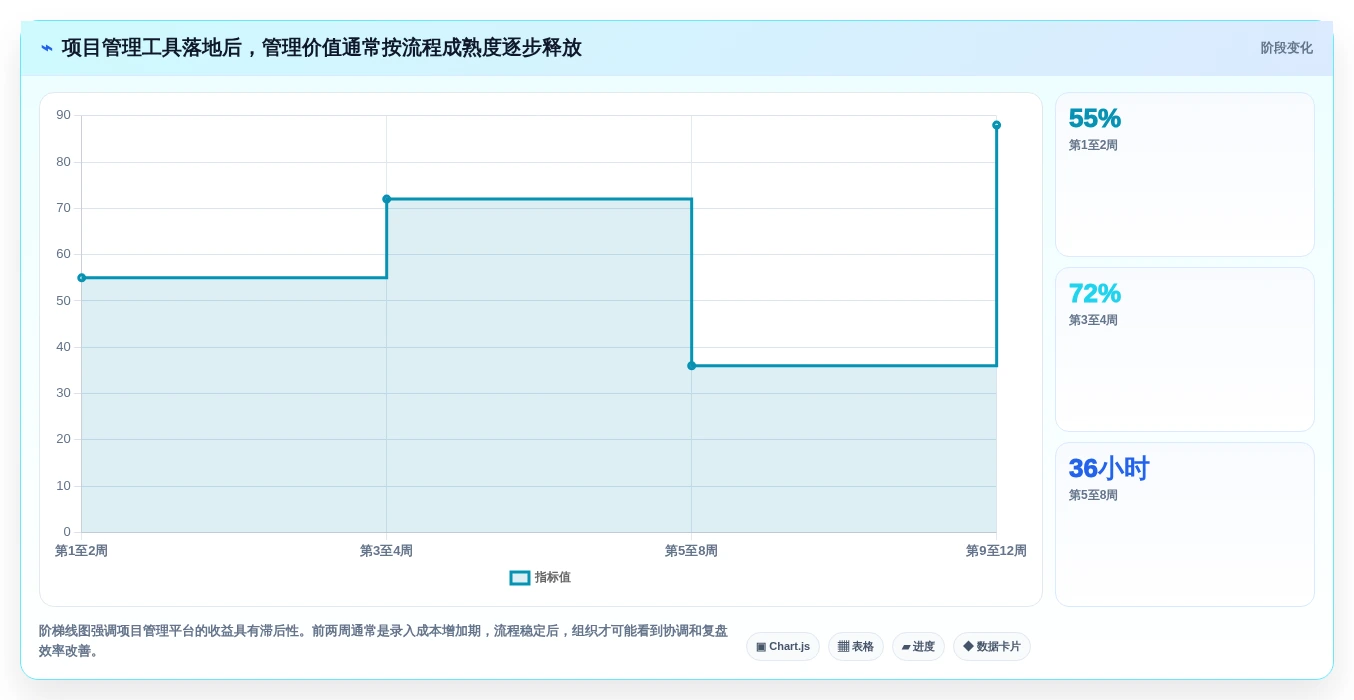Select the 进度 tag
The image size is (1354, 700).
pyautogui.click(x=918, y=647)
